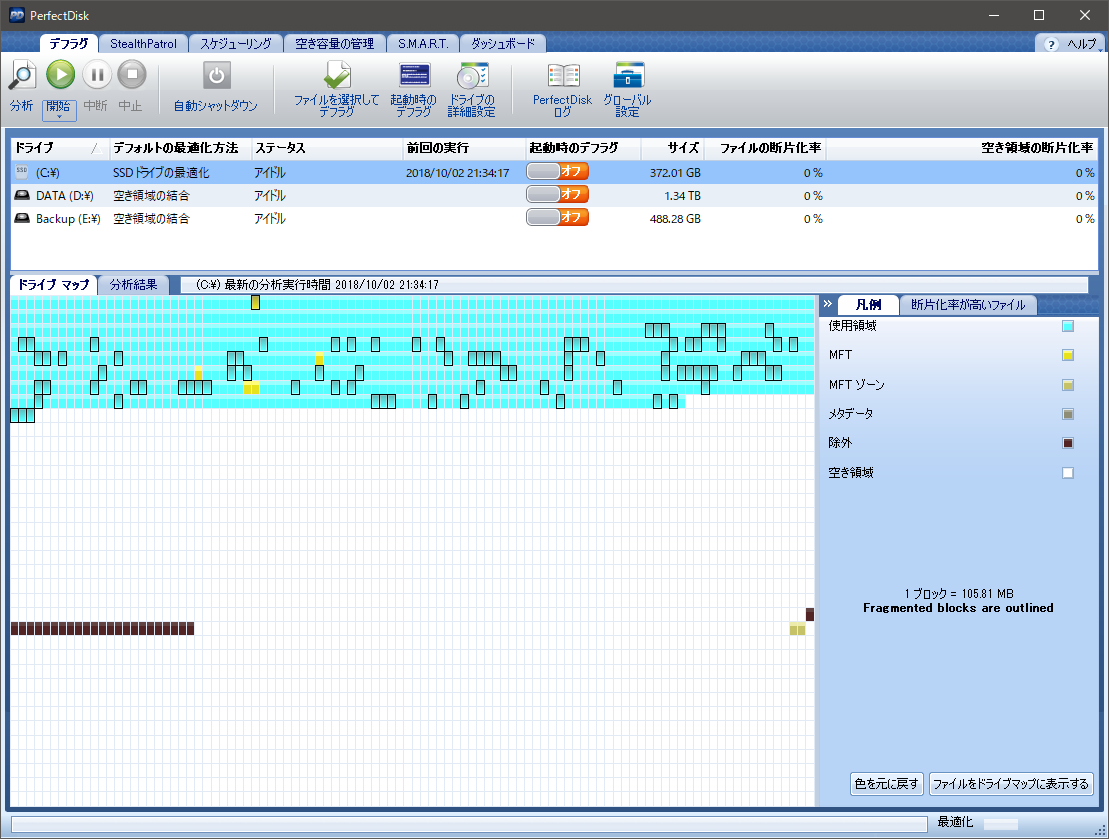
Task: Toggle boot time defrag for Backup (E:)
Action: coord(557,217)
